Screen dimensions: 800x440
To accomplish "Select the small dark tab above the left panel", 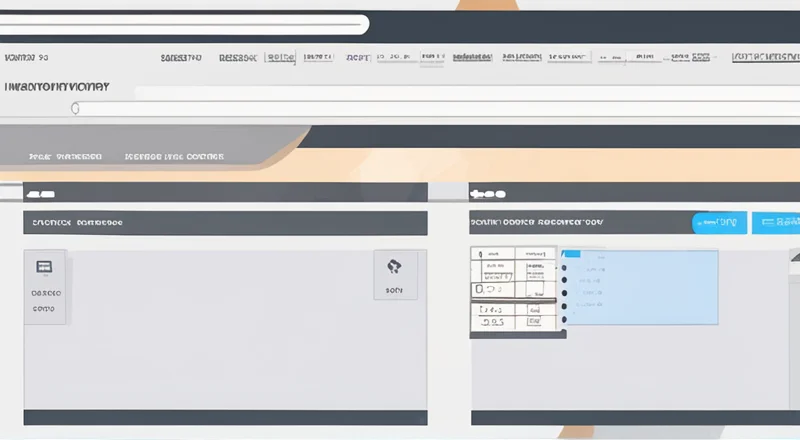I will click(x=41, y=192).
